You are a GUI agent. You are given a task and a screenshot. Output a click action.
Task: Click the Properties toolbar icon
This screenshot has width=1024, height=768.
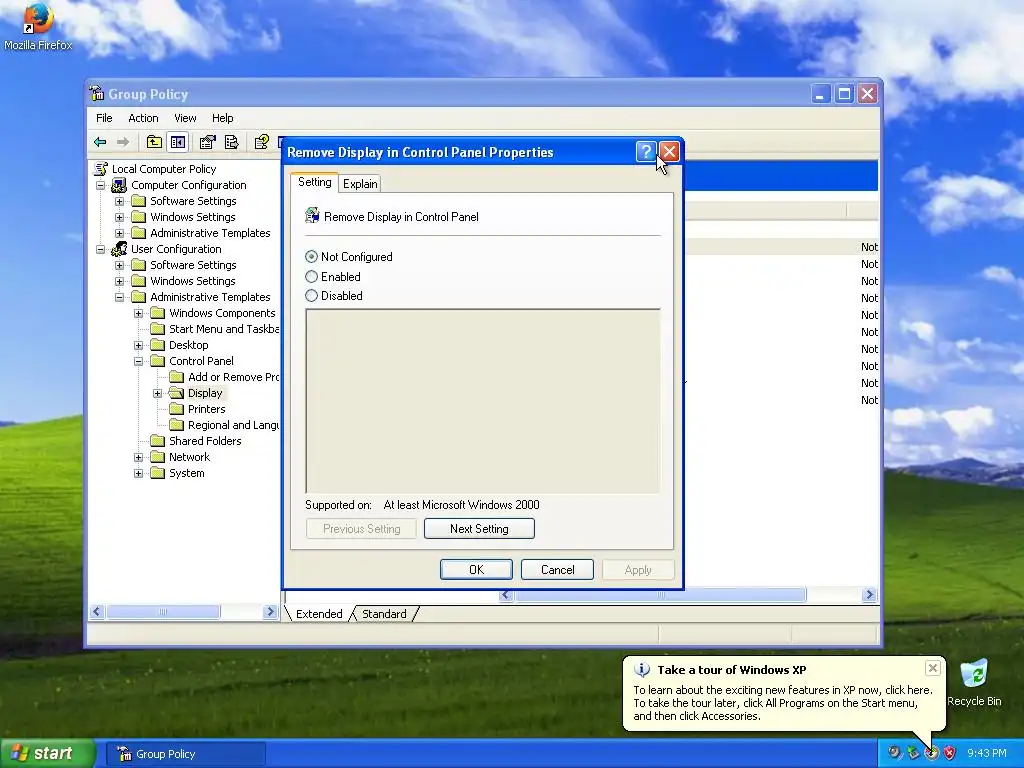(208, 142)
